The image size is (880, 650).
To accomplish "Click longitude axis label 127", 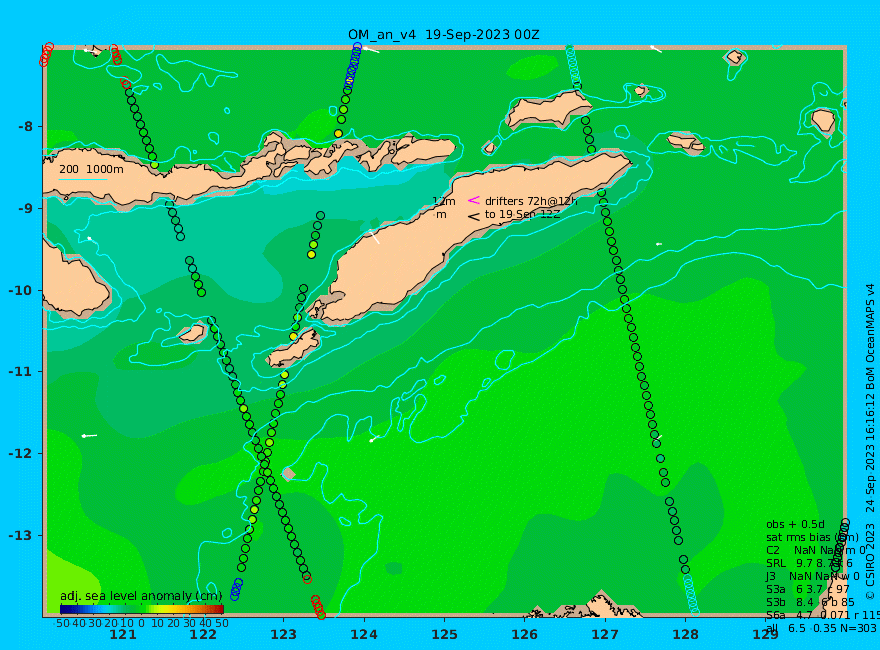I will [x=605, y=634].
